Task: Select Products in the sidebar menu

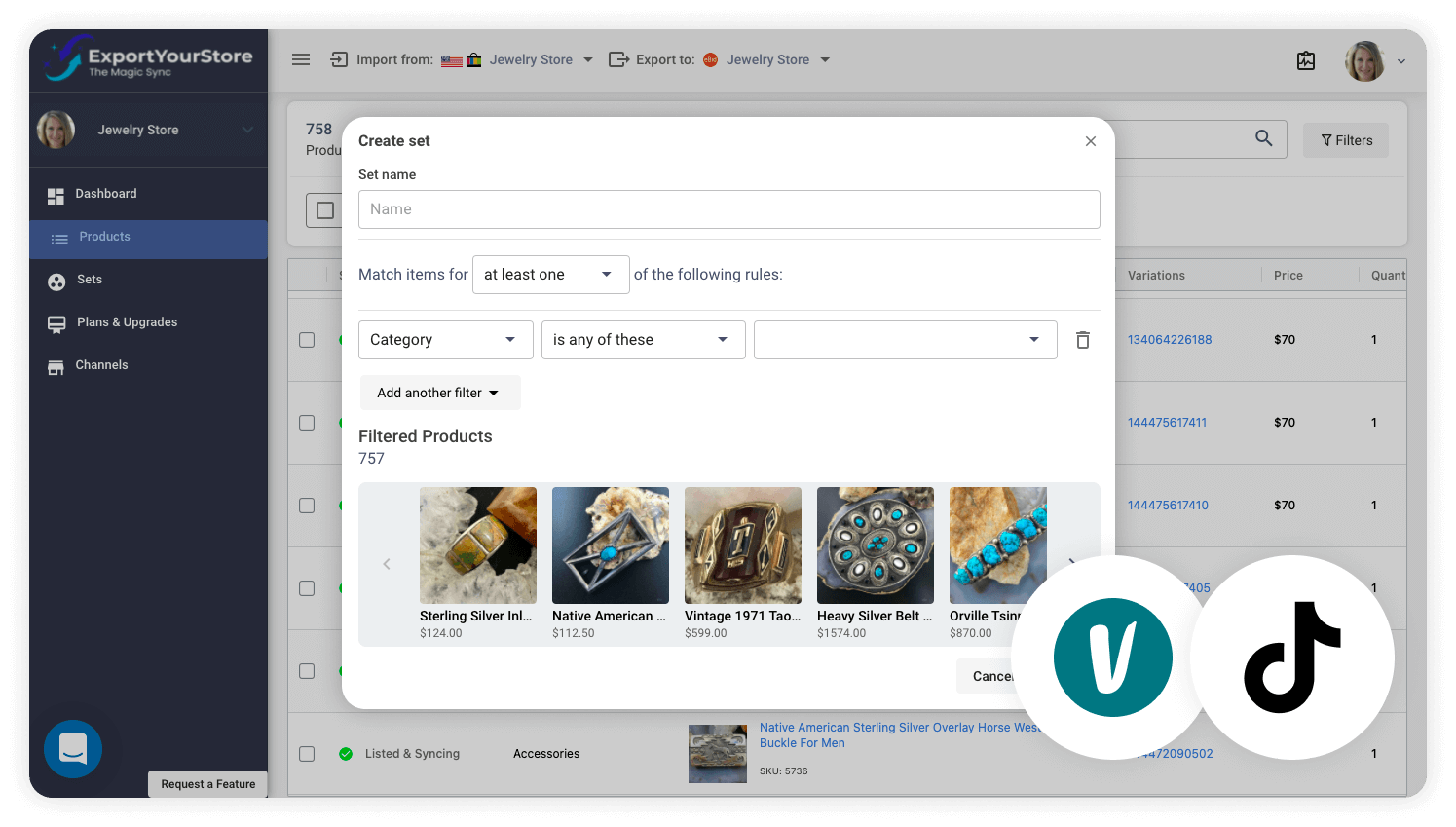Action: tap(104, 236)
